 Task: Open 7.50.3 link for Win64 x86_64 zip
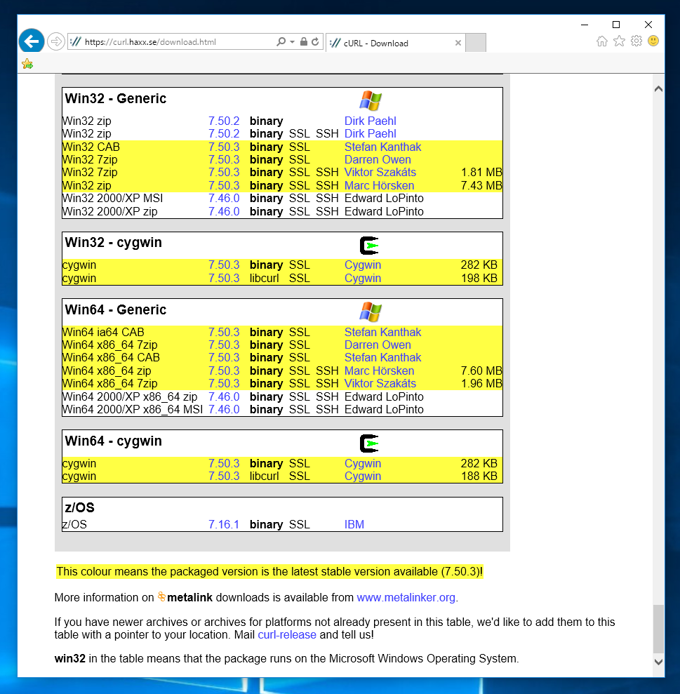coord(224,371)
